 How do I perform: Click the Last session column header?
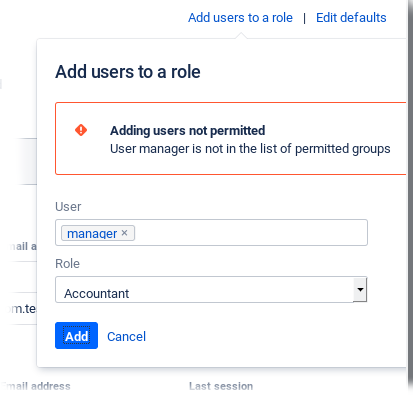[x=221, y=386]
